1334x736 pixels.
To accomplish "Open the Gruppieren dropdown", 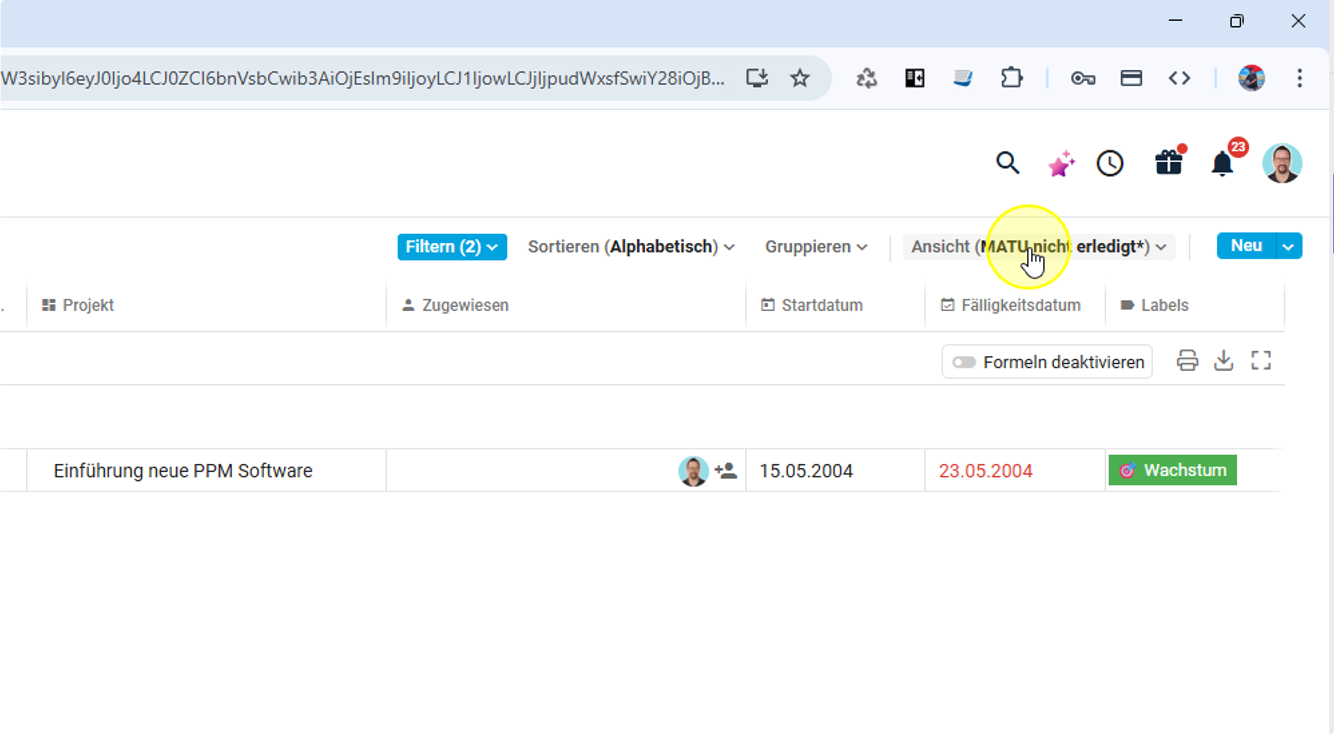I will click(x=816, y=247).
